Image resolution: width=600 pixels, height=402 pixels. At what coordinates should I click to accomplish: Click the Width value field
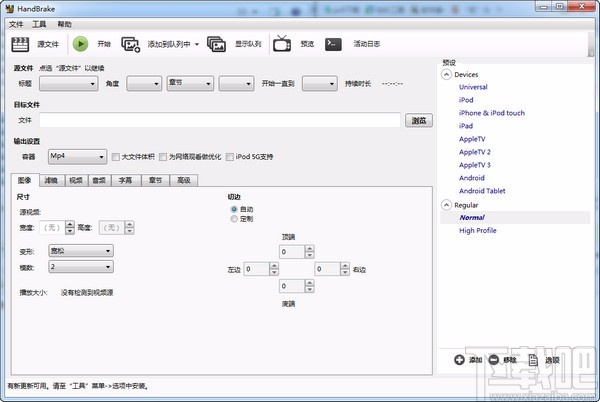(x=52, y=228)
